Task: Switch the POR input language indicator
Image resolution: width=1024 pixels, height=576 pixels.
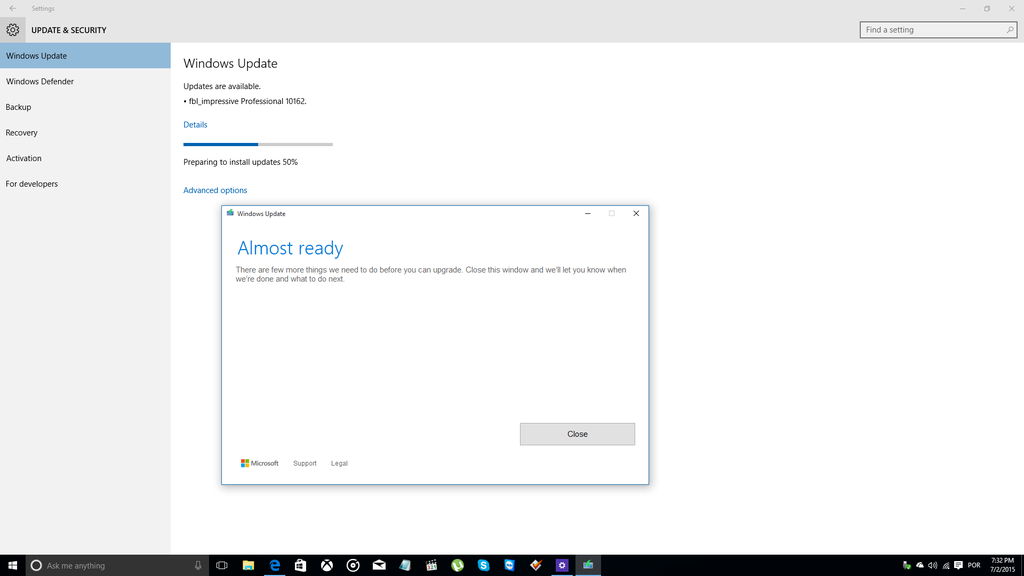Action: [x=974, y=566]
